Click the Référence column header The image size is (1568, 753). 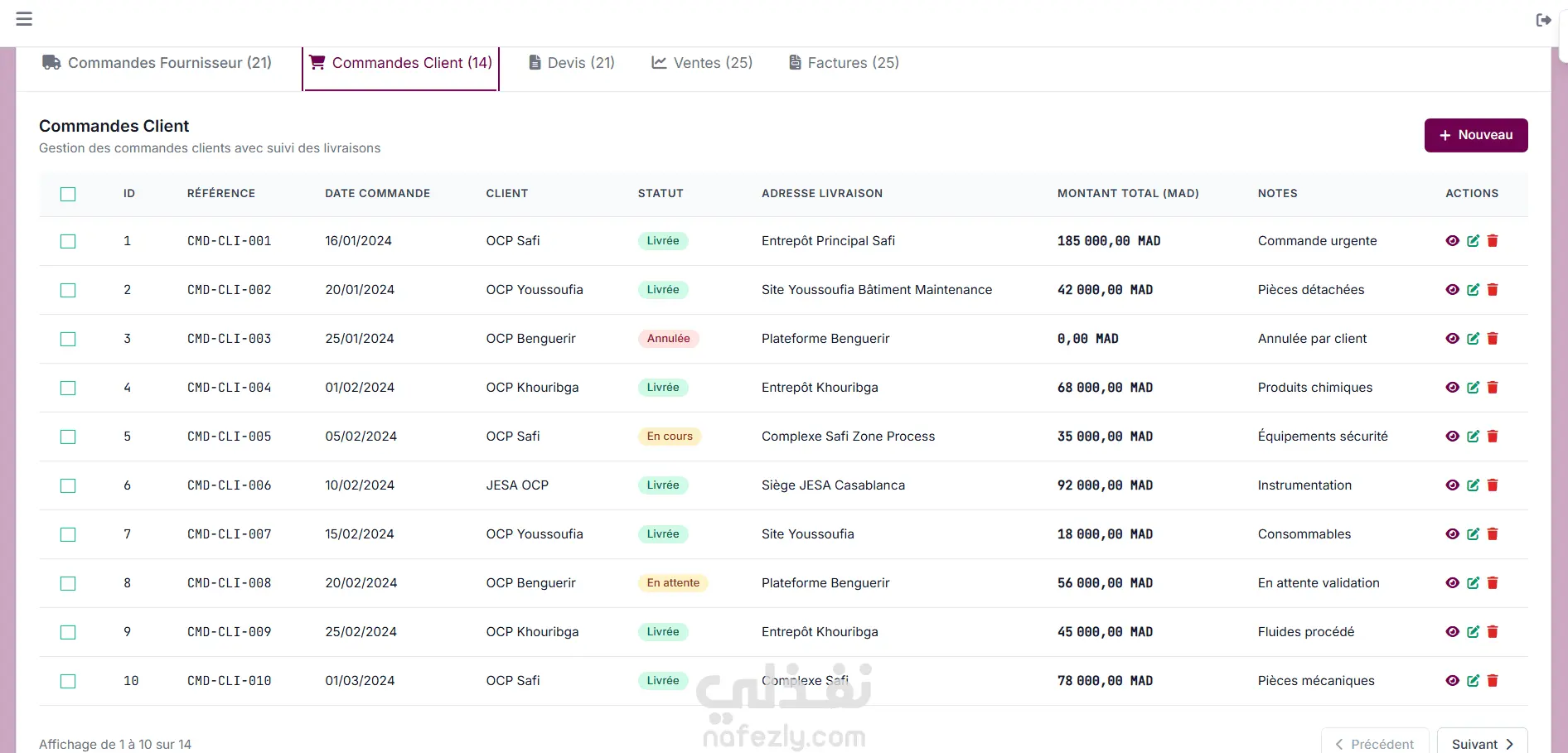[221, 194]
